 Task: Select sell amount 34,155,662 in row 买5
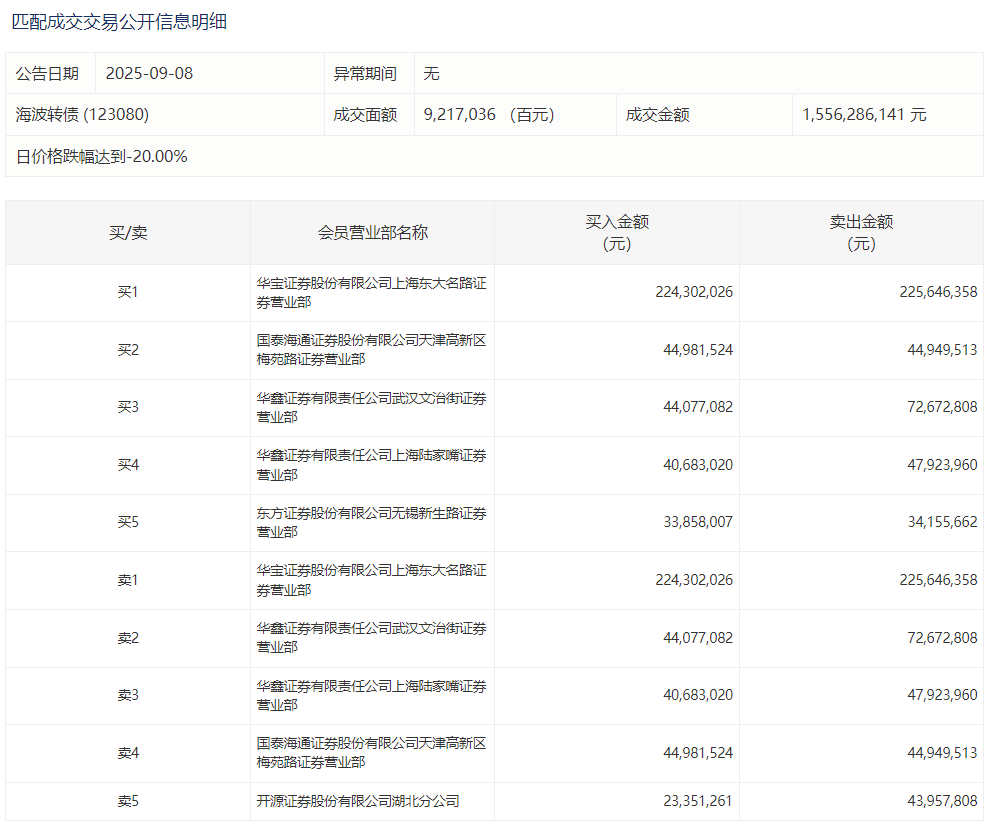[x=938, y=523]
